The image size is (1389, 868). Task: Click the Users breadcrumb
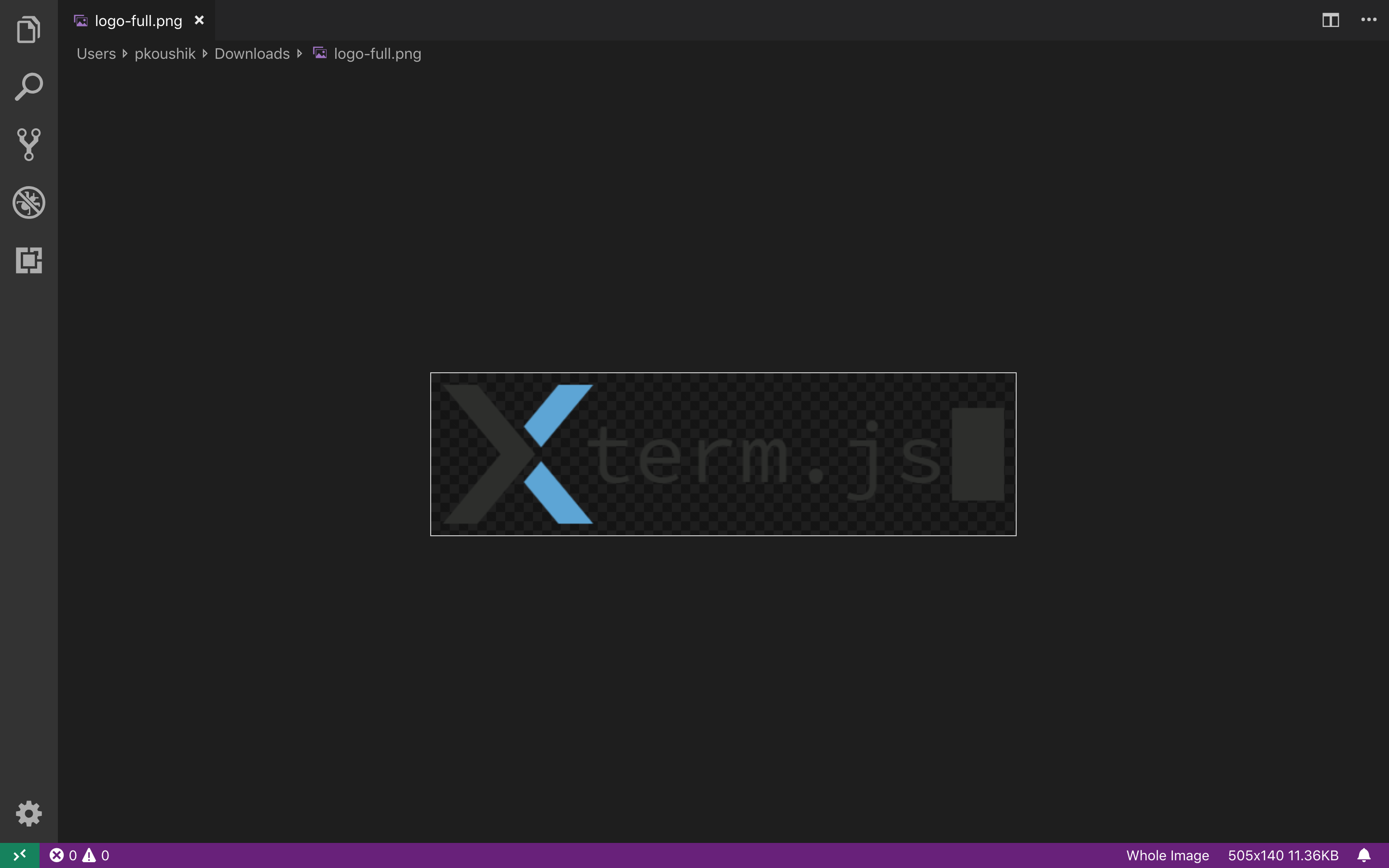click(96, 54)
